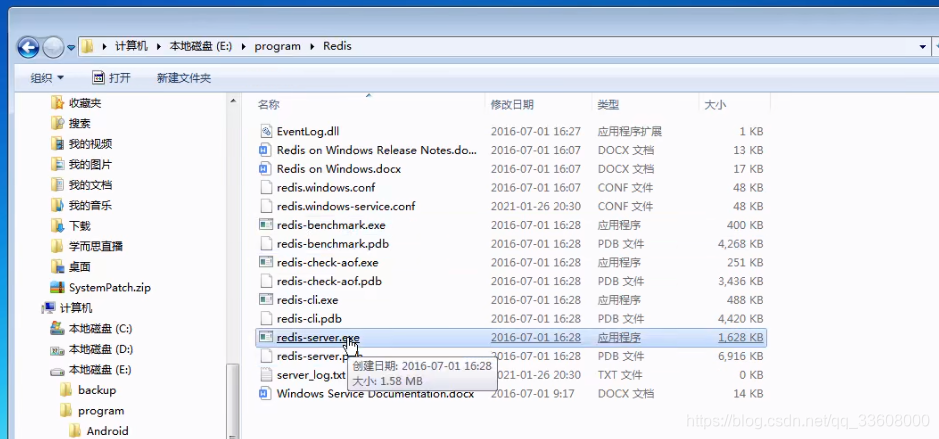
Task: Click the 打开 toolbar button
Action: pyautogui.click(x=111, y=78)
